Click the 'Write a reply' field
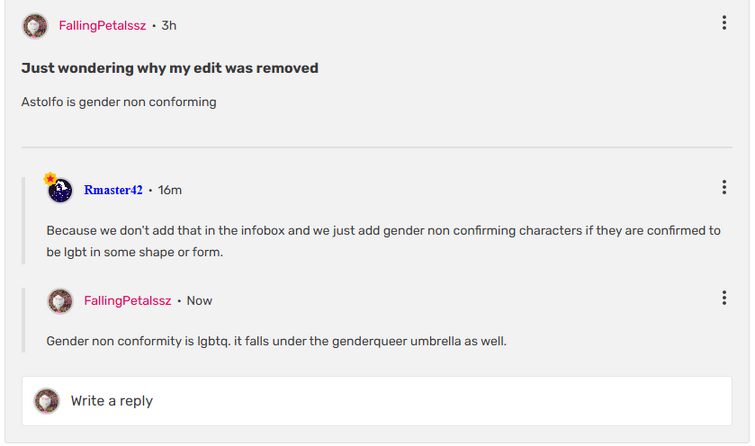The height and width of the screenshot is (446, 755). (x=377, y=401)
